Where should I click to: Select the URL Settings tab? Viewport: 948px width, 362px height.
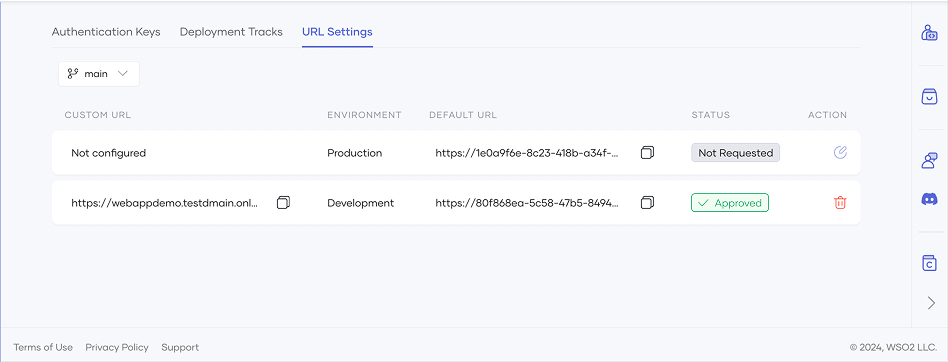point(337,32)
